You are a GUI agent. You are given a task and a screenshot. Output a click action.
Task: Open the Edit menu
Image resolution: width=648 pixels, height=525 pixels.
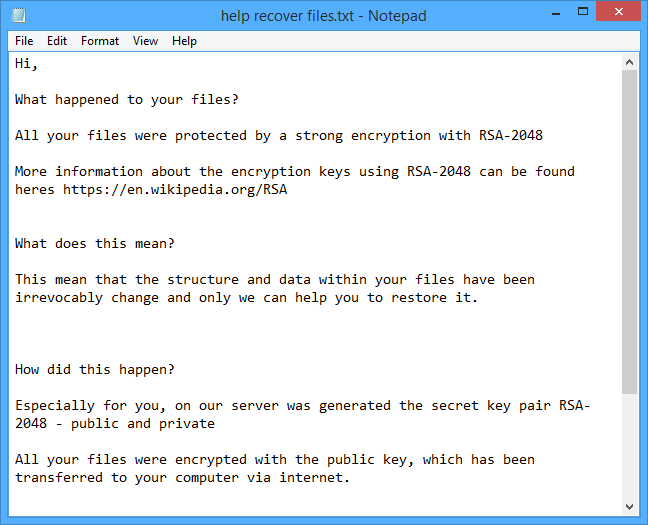pyautogui.click(x=57, y=41)
